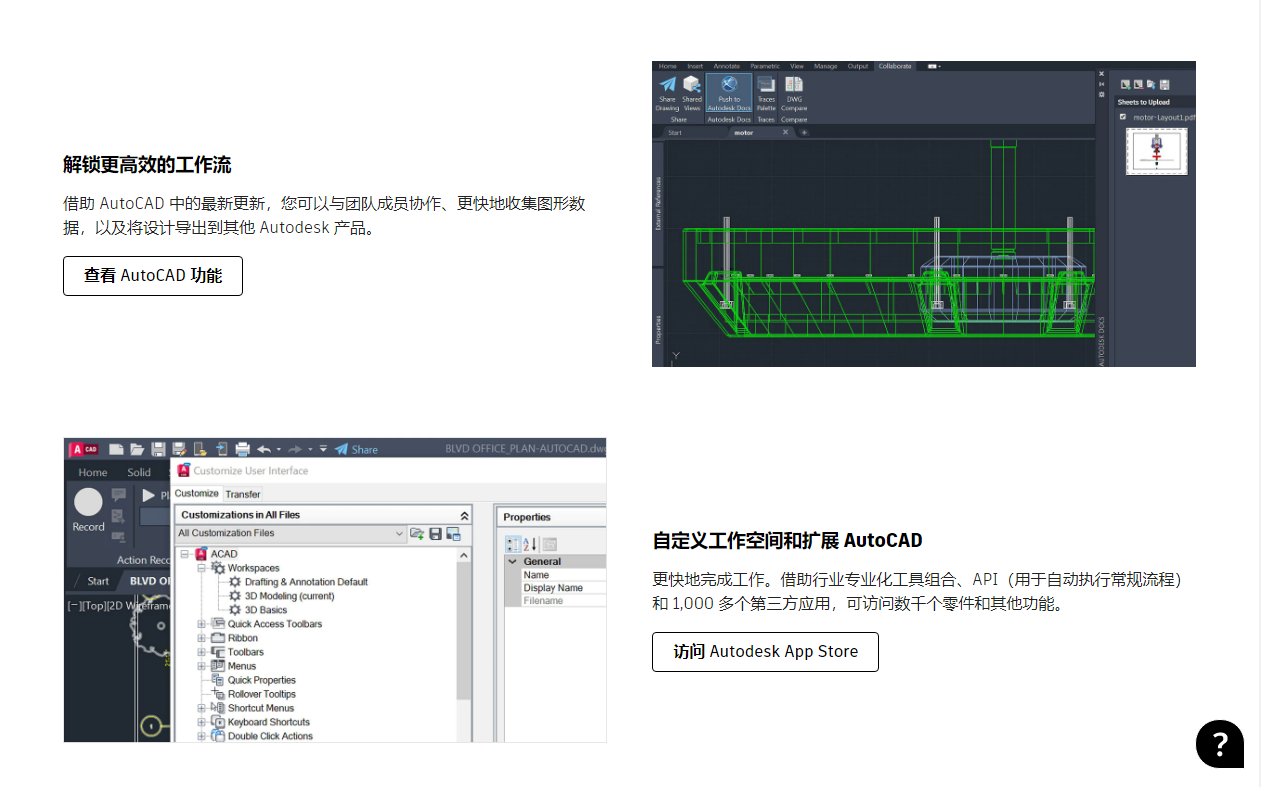Select the Push to Autodesk Docs tool
The image size is (1261, 787).
coord(728,96)
